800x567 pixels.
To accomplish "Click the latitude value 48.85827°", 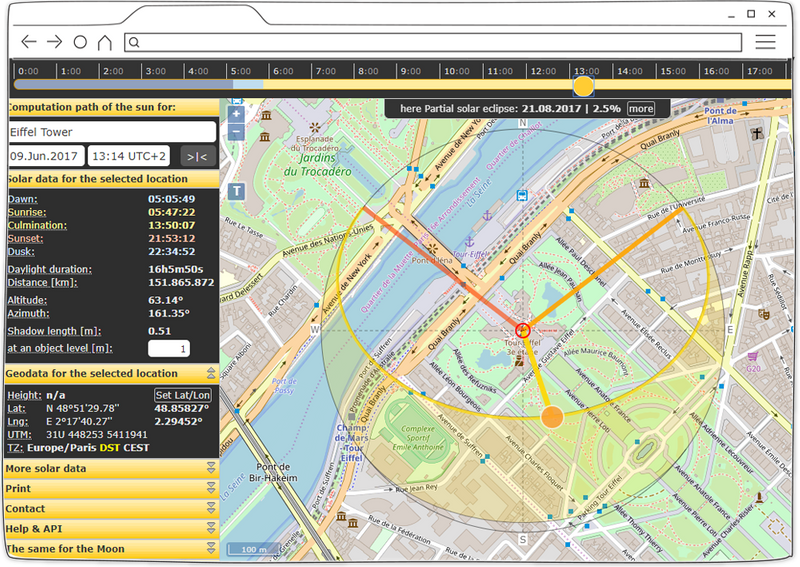I will (182, 409).
